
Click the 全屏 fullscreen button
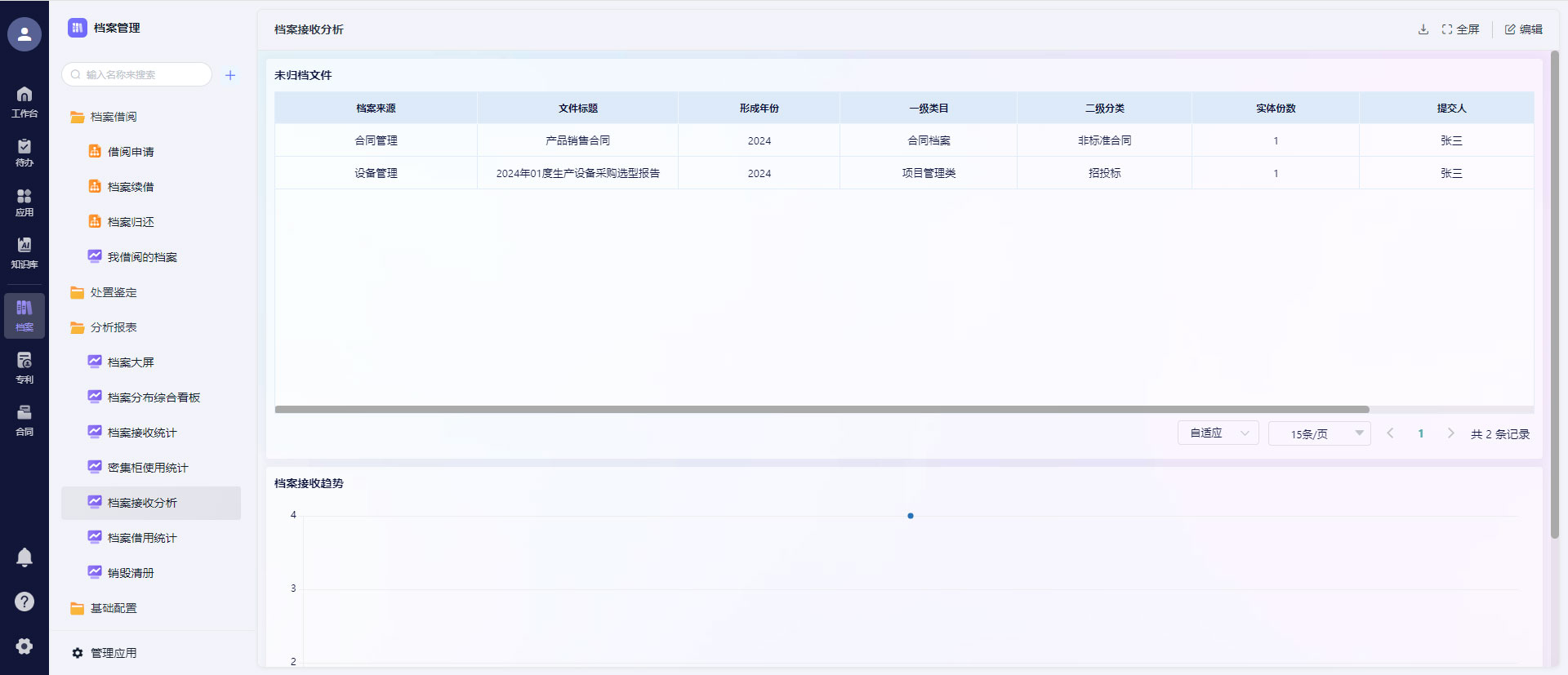1460,29
